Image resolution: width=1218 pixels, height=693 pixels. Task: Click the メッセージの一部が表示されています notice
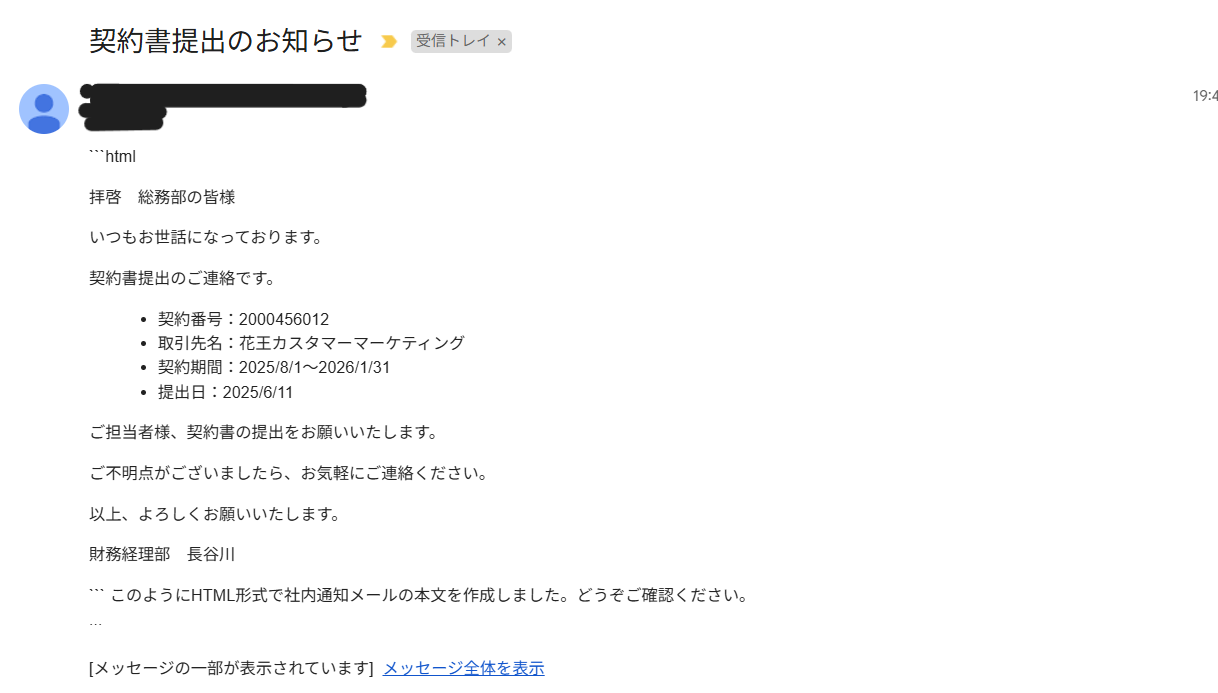point(231,668)
